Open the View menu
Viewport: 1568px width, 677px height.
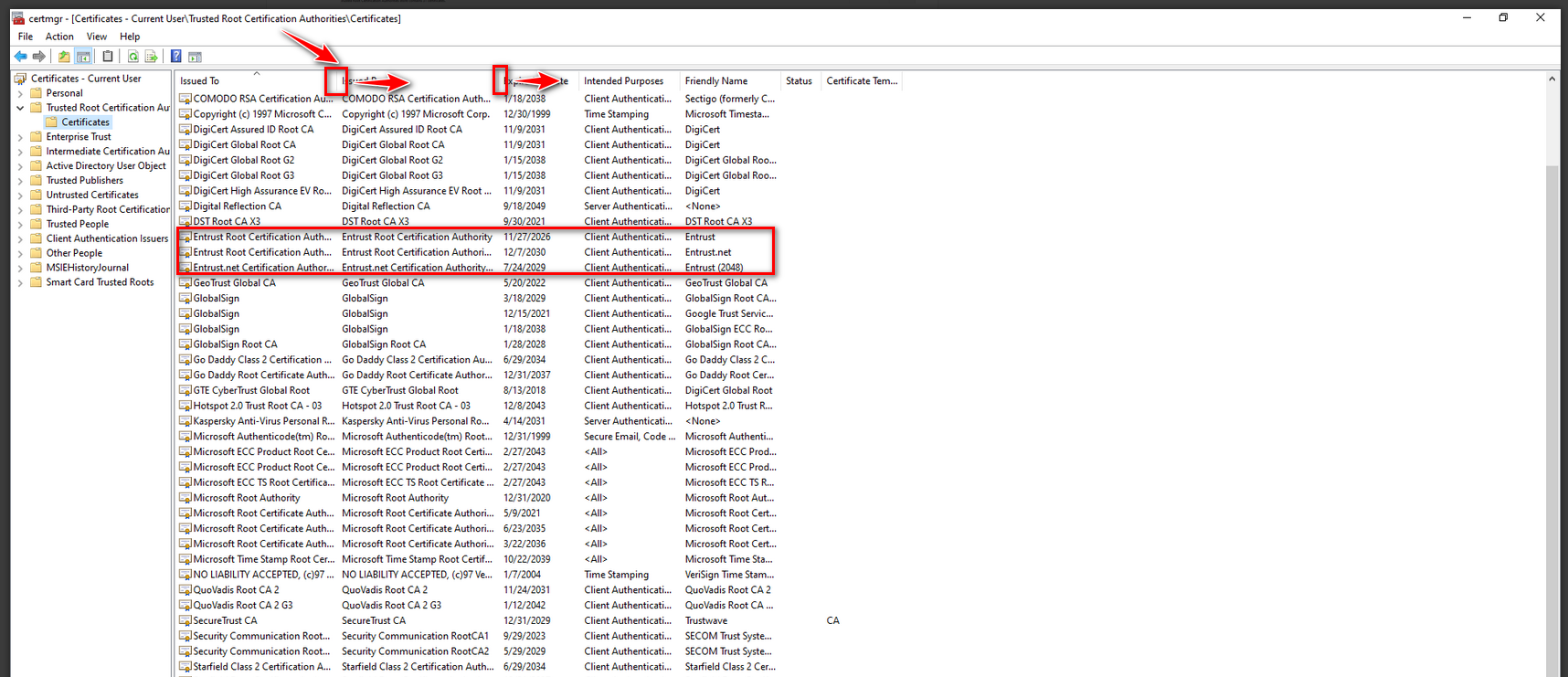tap(97, 37)
